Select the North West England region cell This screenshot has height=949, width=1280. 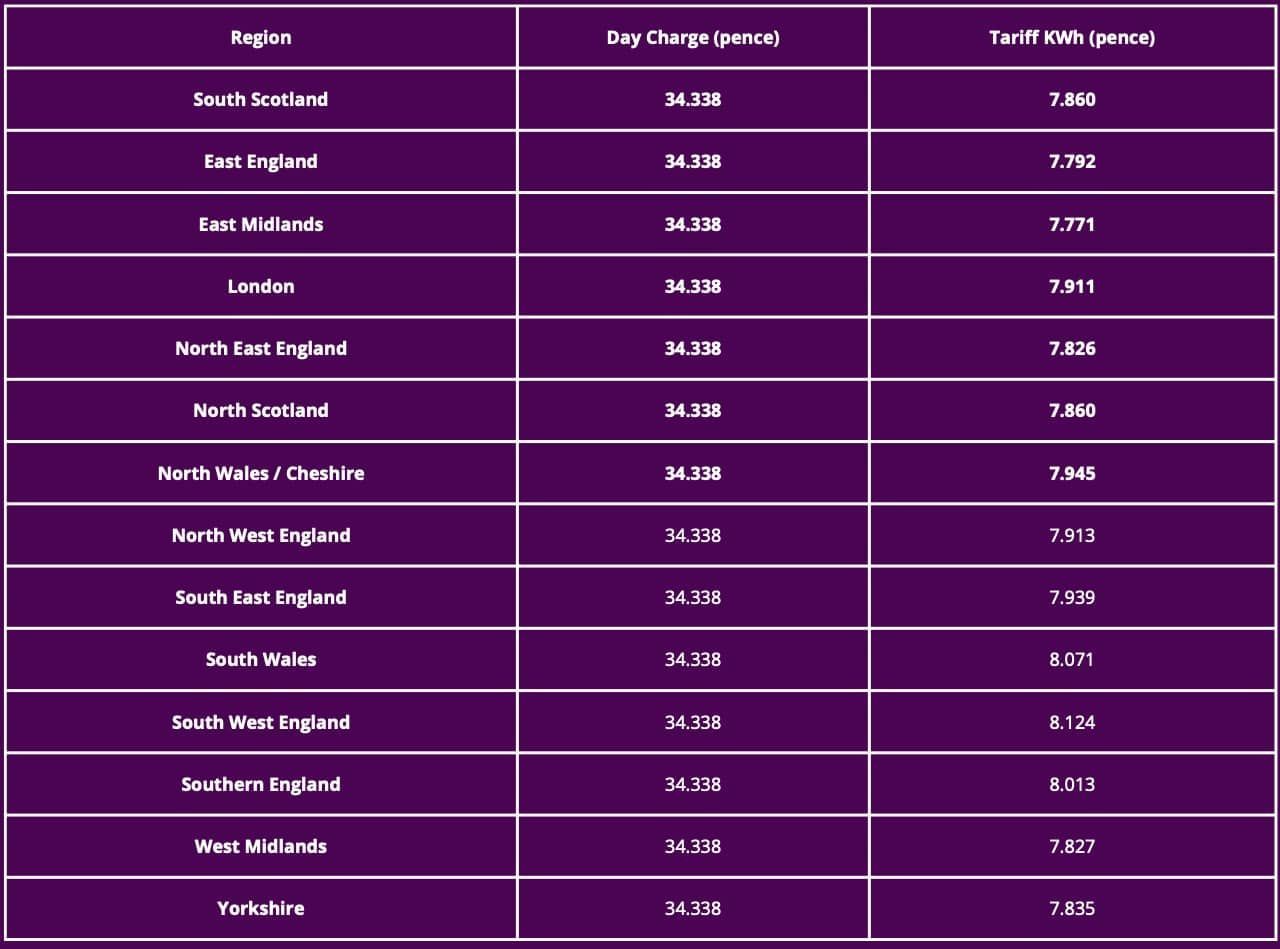pos(261,536)
